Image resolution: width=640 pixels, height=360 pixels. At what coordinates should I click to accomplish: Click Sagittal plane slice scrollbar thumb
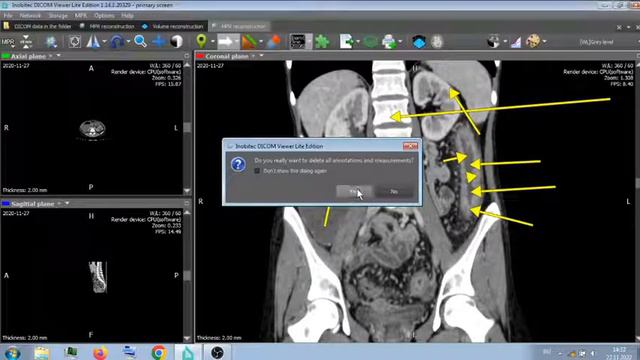(187, 276)
